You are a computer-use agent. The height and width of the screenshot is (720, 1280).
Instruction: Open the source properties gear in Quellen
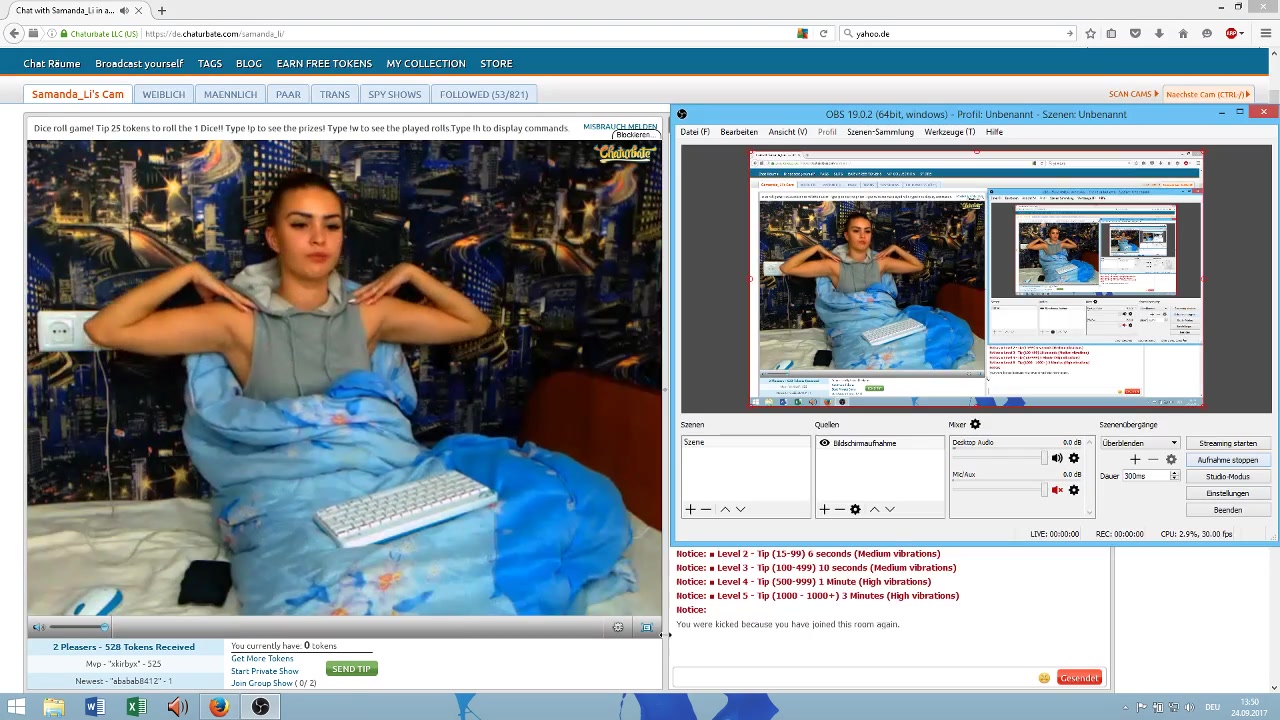(855, 510)
